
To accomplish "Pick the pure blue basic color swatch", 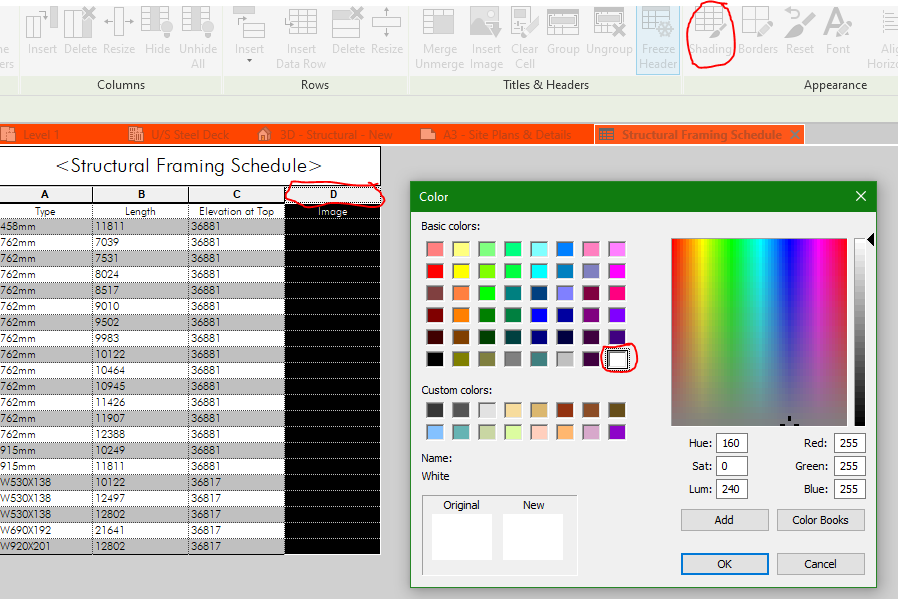I will [x=539, y=315].
